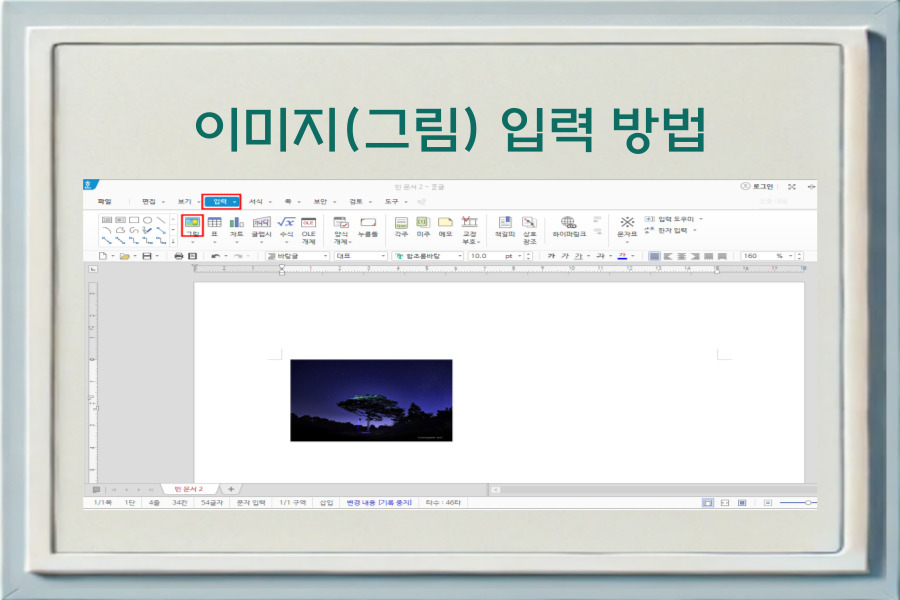Toggle bold 가 formatting
Image resolution: width=900 pixels, height=600 pixels.
[x=551, y=256]
